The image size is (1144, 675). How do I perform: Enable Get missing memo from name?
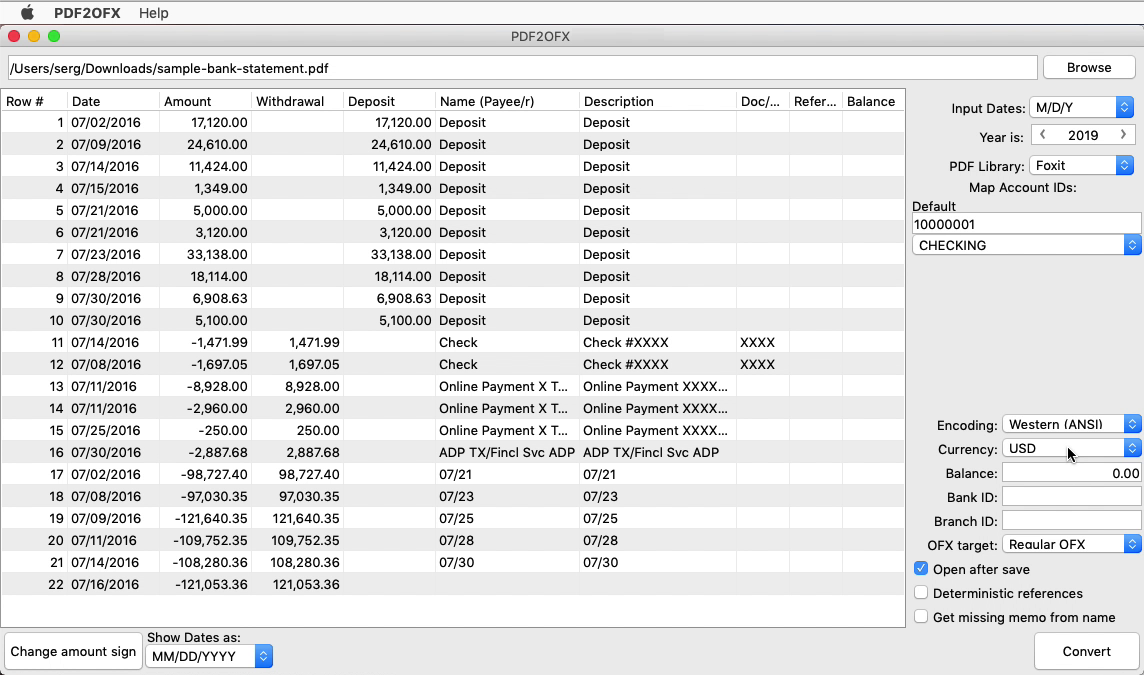pyautogui.click(x=921, y=617)
